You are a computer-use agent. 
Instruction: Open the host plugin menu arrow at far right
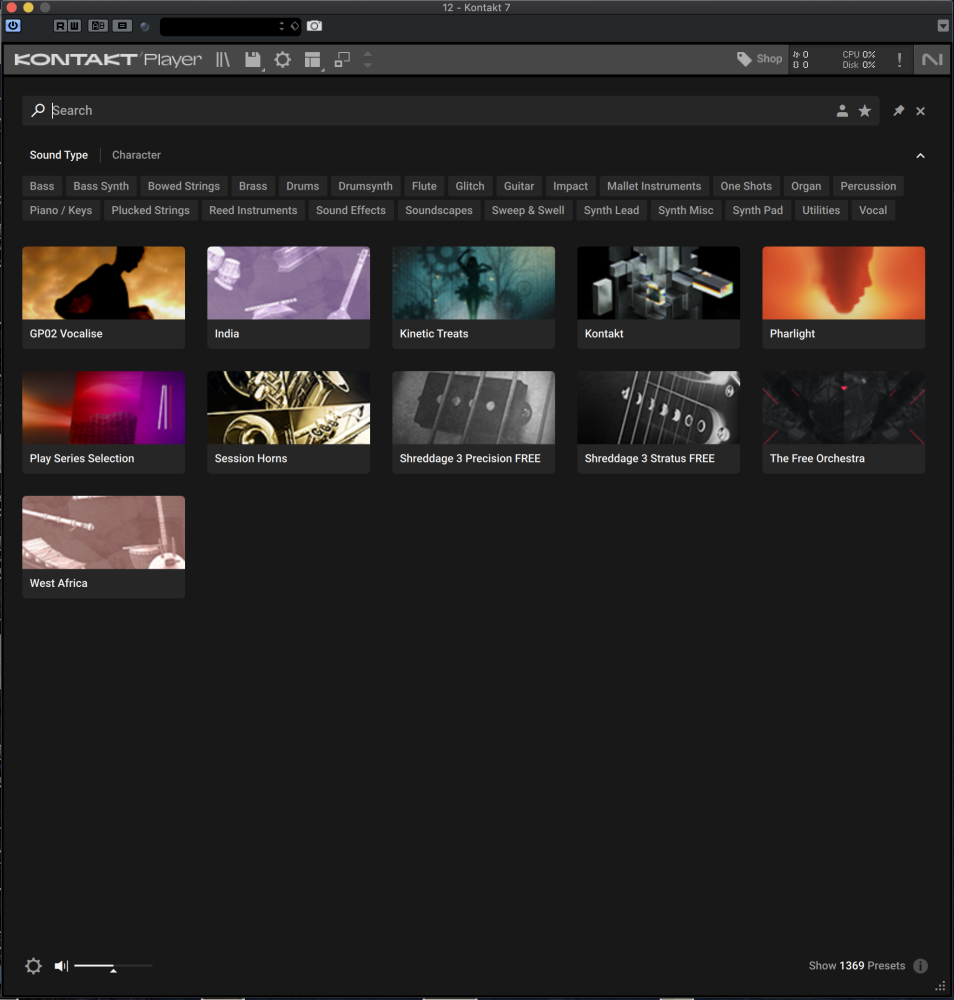(x=943, y=26)
